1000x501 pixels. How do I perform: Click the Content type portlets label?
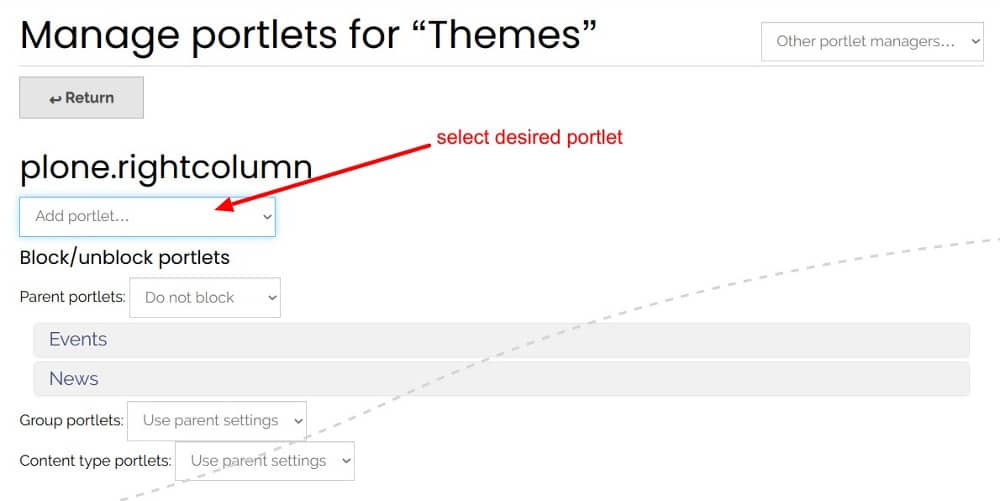[x=96, y=461]
